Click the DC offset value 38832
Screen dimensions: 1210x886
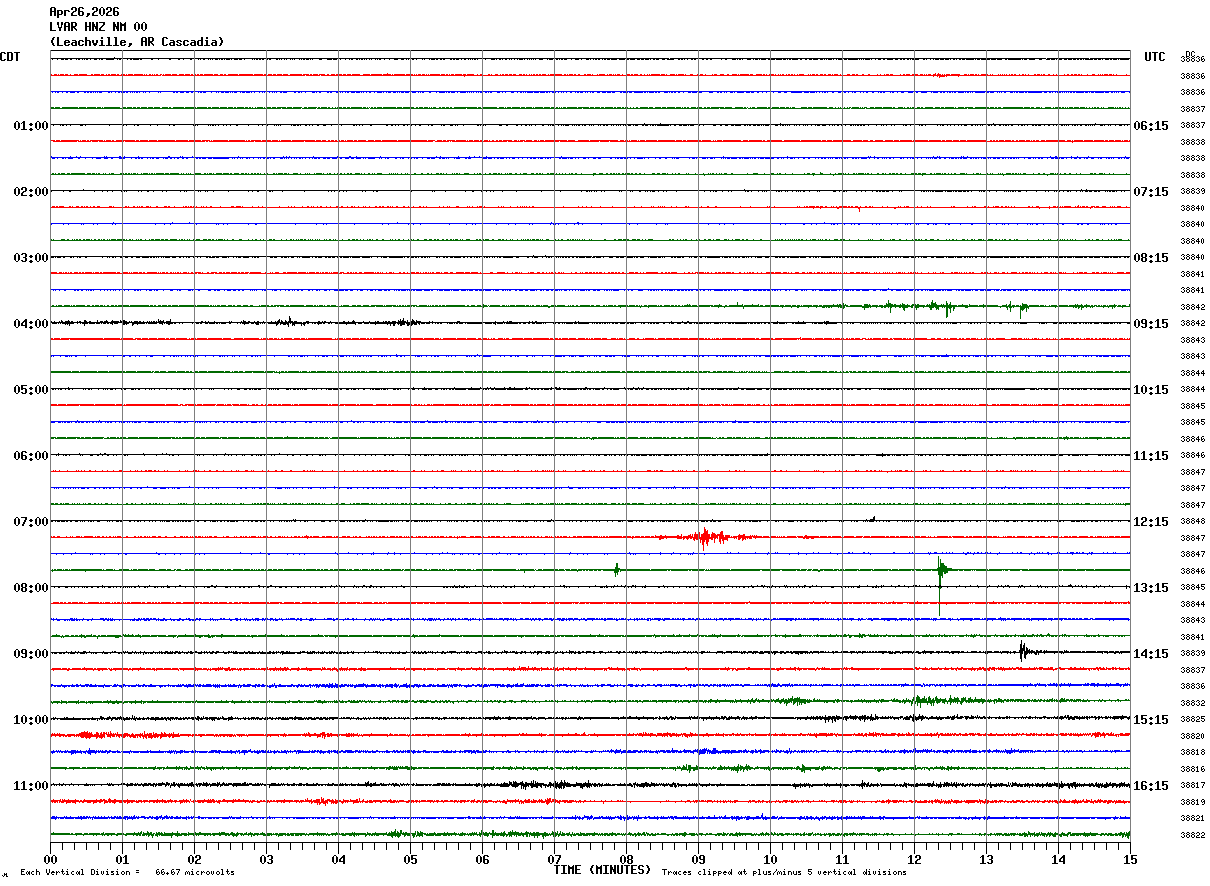click(x=1192, y=703)
